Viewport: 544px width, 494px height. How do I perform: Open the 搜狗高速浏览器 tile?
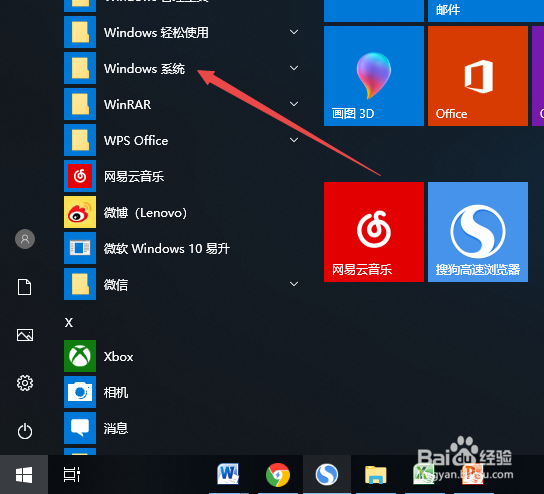pos(478,232)
